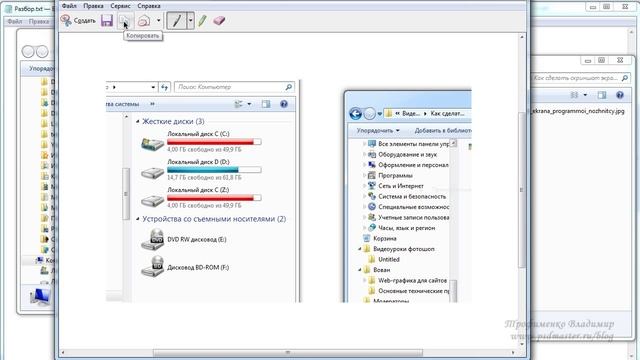Click Back button in background Explorer window
Image resolution: width=640 pixels, height=360 pixels.
pyautogui.click(x=28, y=51)
